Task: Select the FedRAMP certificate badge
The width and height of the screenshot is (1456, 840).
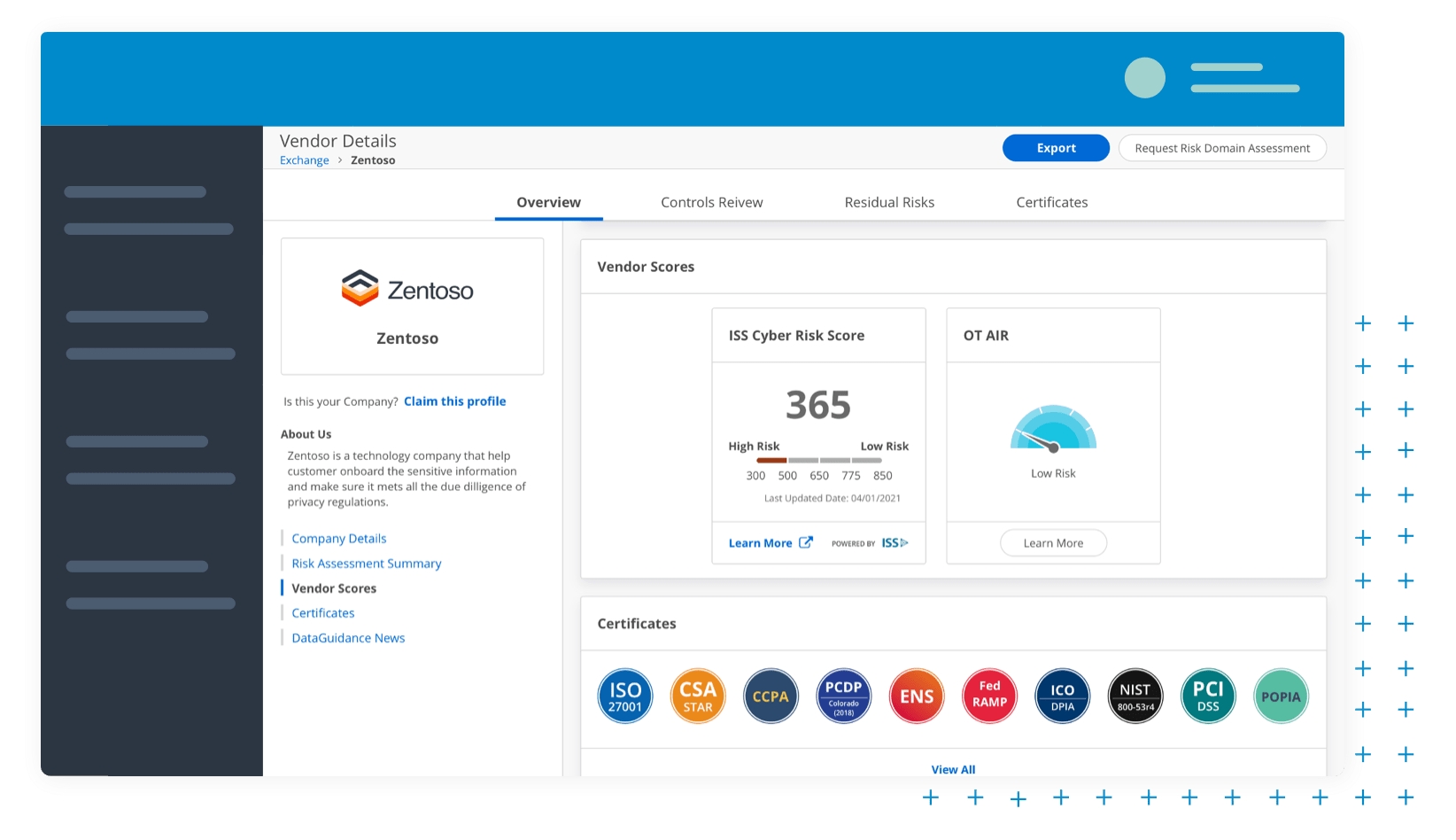Action: 989,696
